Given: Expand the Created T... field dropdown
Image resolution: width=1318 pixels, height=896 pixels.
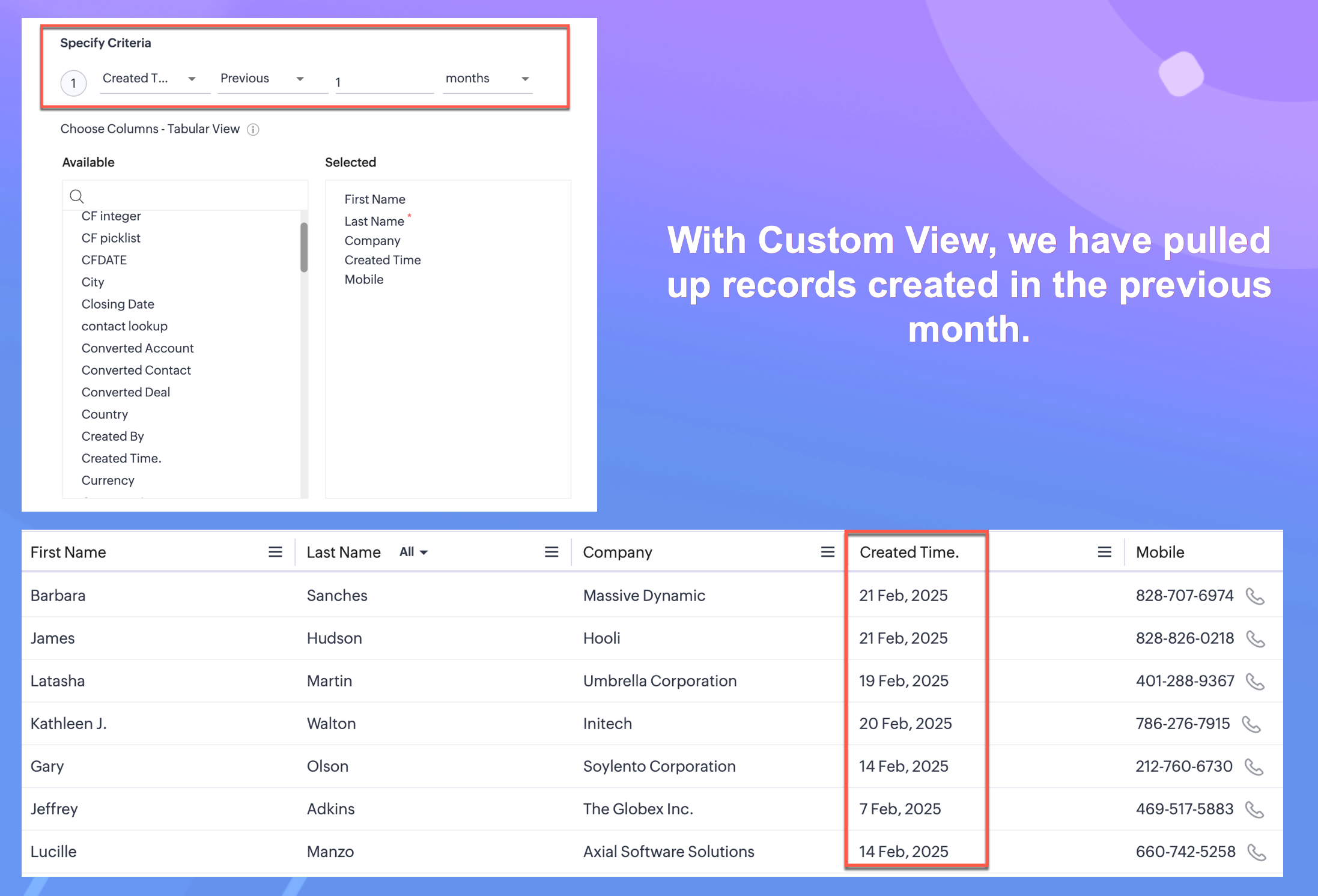Looking at the screenshot, I should pos(192,79).
